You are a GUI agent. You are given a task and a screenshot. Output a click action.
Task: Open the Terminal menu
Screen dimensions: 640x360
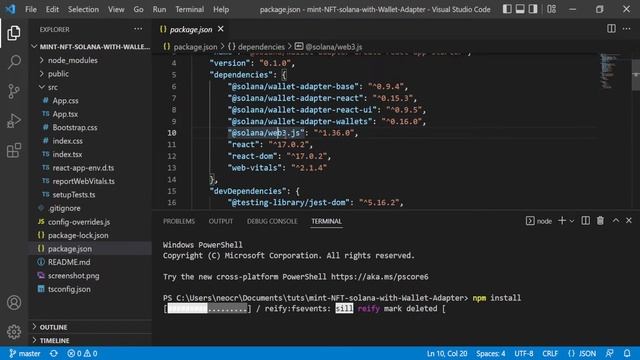click(x=189, y=9)
